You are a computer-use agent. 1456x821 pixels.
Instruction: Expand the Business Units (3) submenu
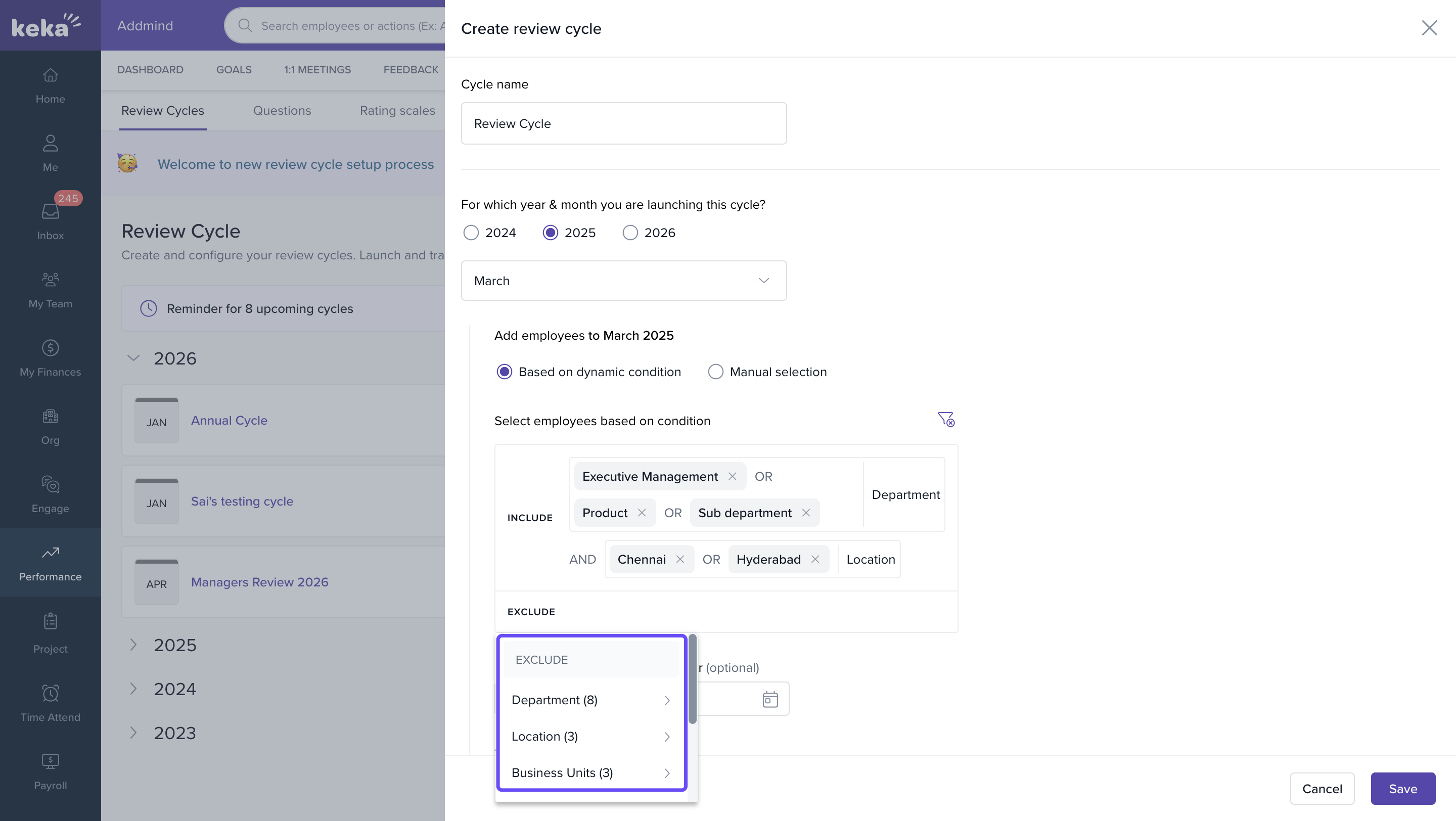coord(590,772)
